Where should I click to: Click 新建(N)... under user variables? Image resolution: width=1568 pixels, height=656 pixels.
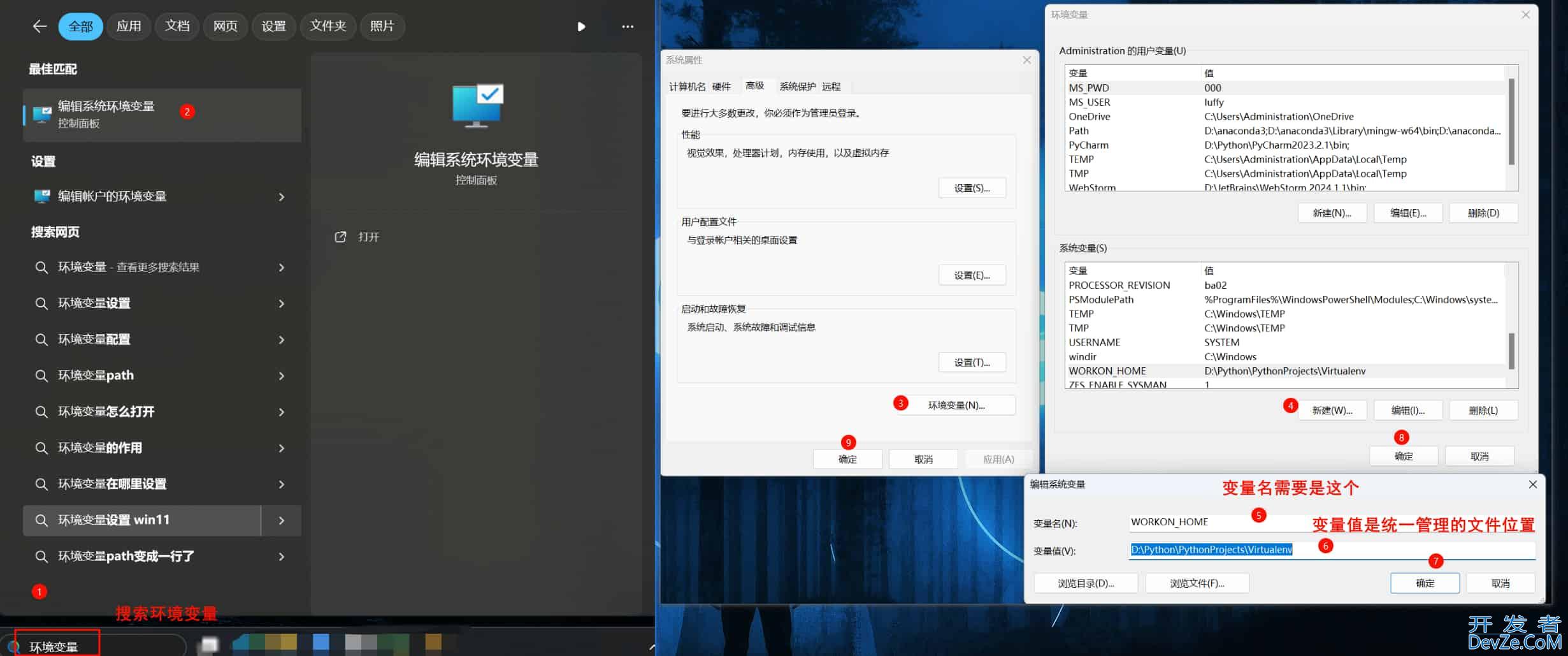pos(1332,213)
